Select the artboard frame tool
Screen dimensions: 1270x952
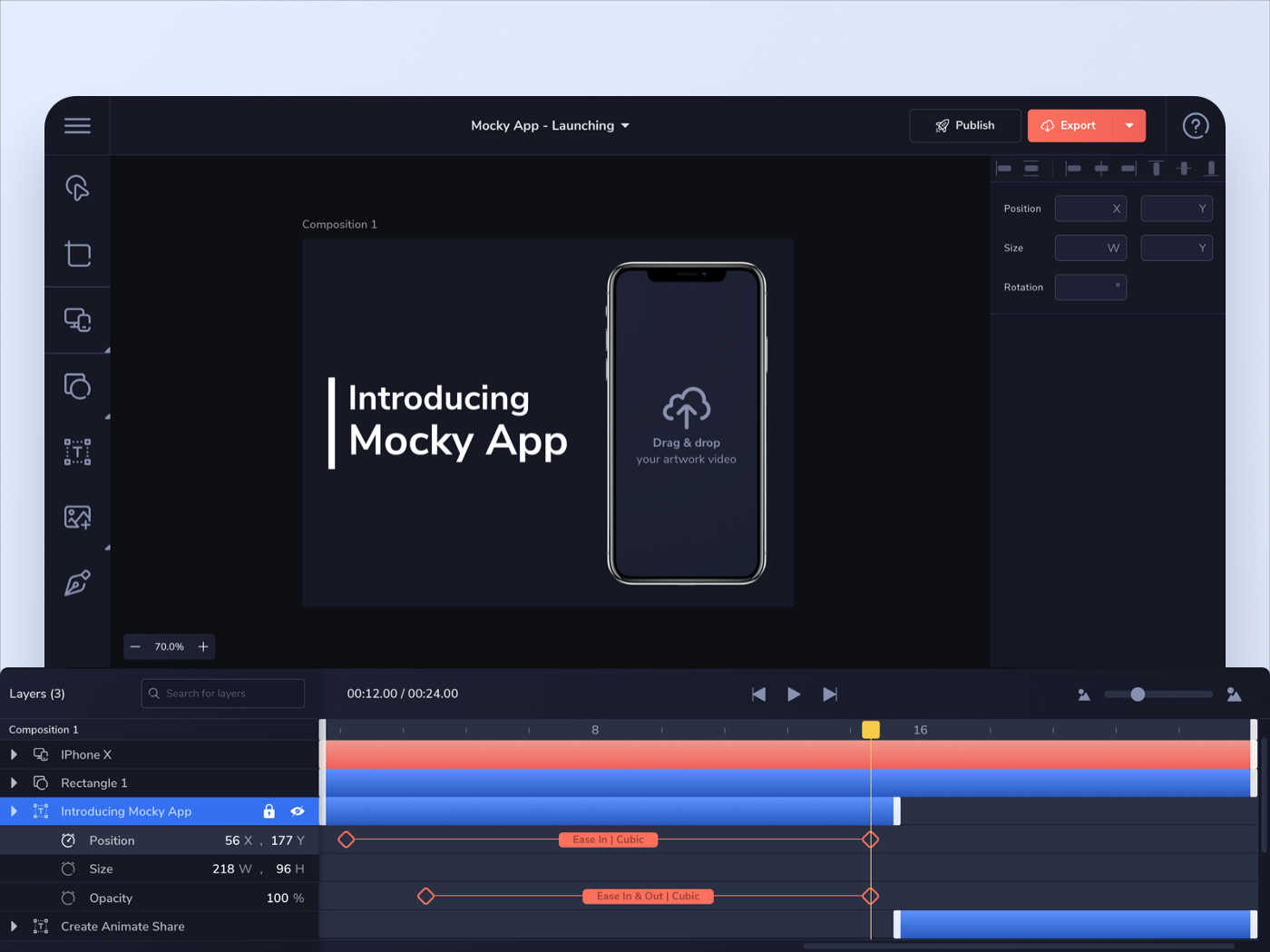(78, 254)
